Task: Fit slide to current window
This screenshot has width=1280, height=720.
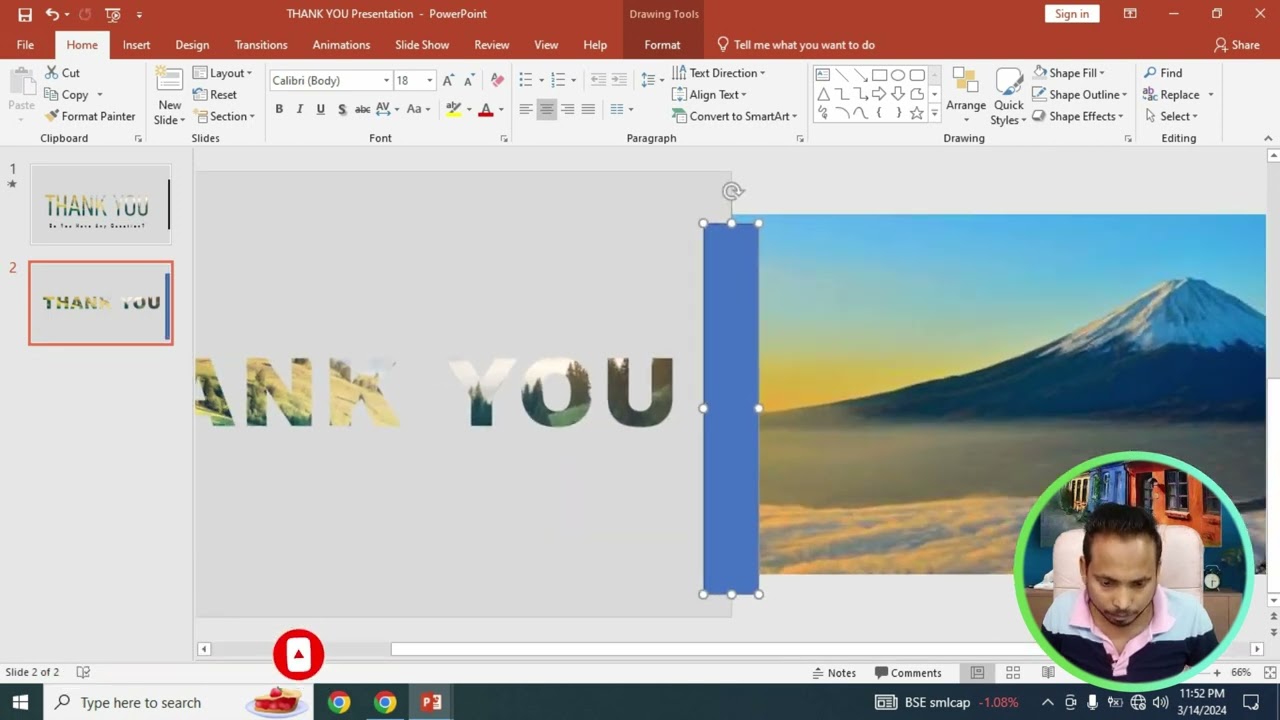Action: click(1270, 673)
